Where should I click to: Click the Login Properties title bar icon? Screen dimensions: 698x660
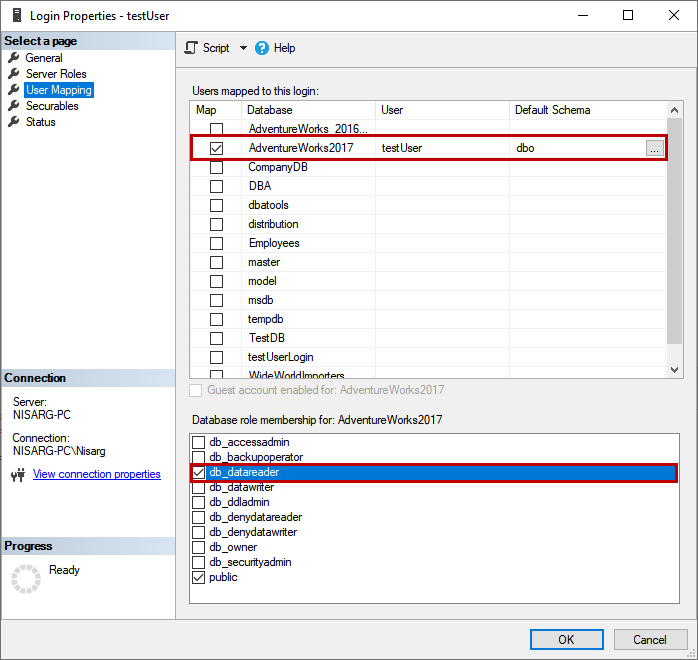point(17,16)
